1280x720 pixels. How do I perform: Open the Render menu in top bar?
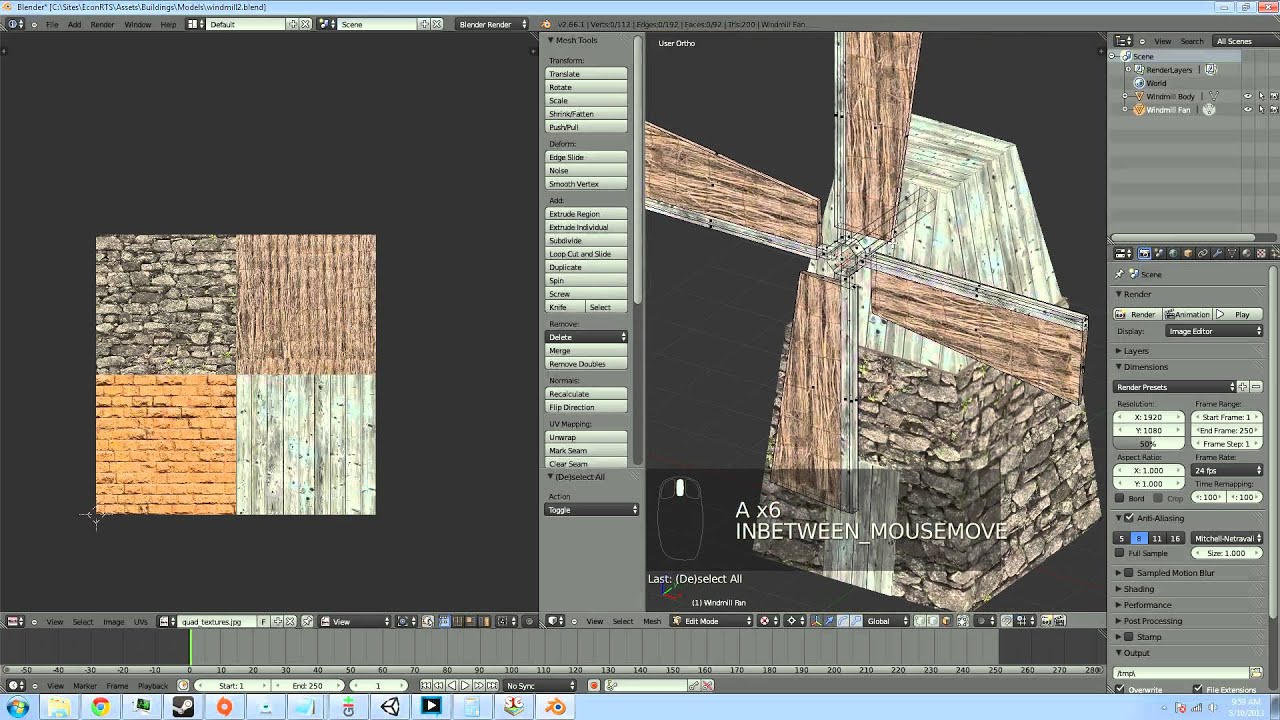coord(102,24)
